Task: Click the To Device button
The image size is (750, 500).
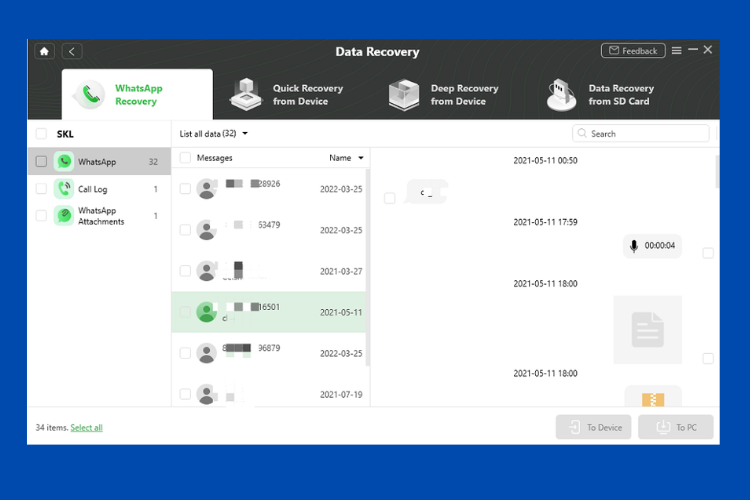Action: click(x=594, y=427)
